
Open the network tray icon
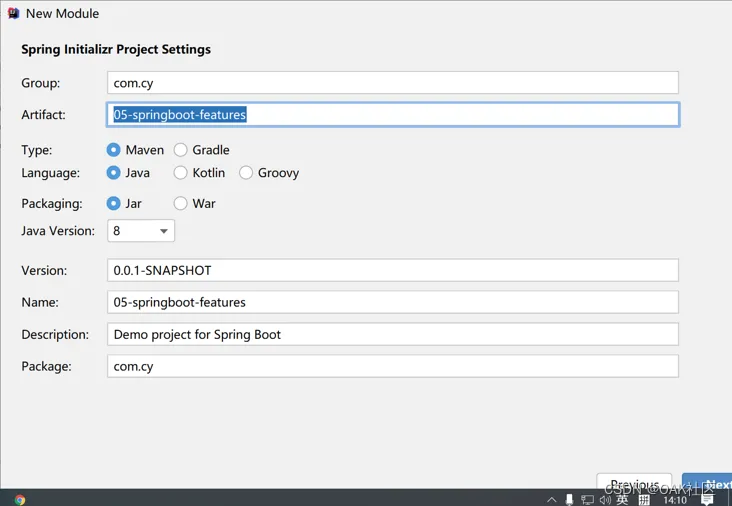click(587, 499)
